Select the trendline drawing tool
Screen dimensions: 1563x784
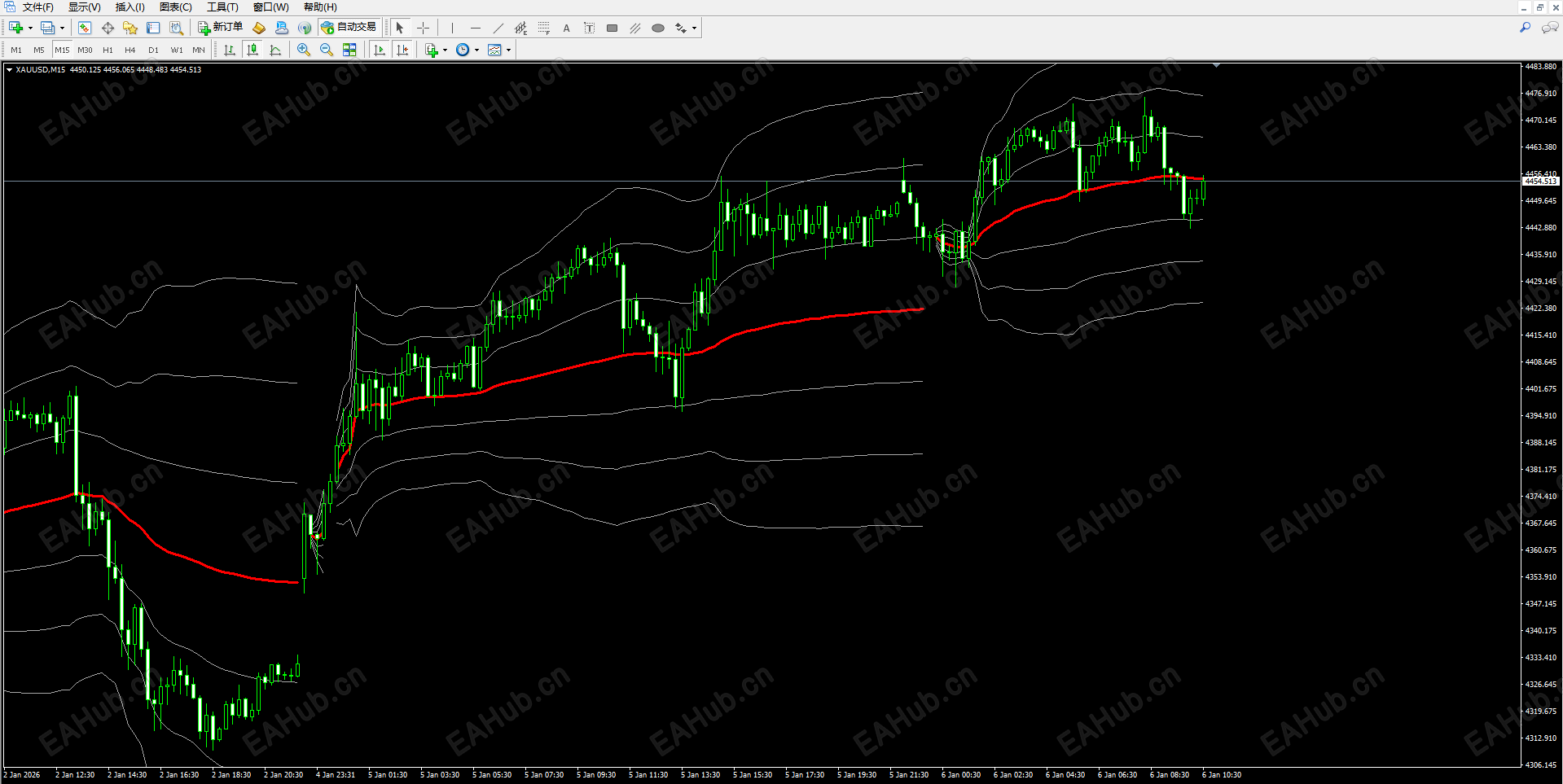pyautogui.click(x=498, y=28)
